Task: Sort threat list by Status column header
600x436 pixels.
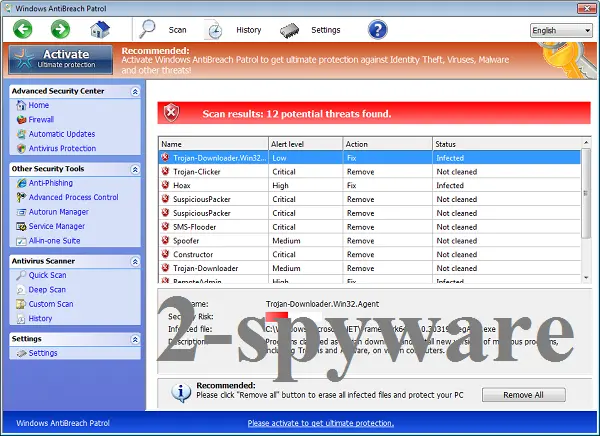Action: click(507, 144)
